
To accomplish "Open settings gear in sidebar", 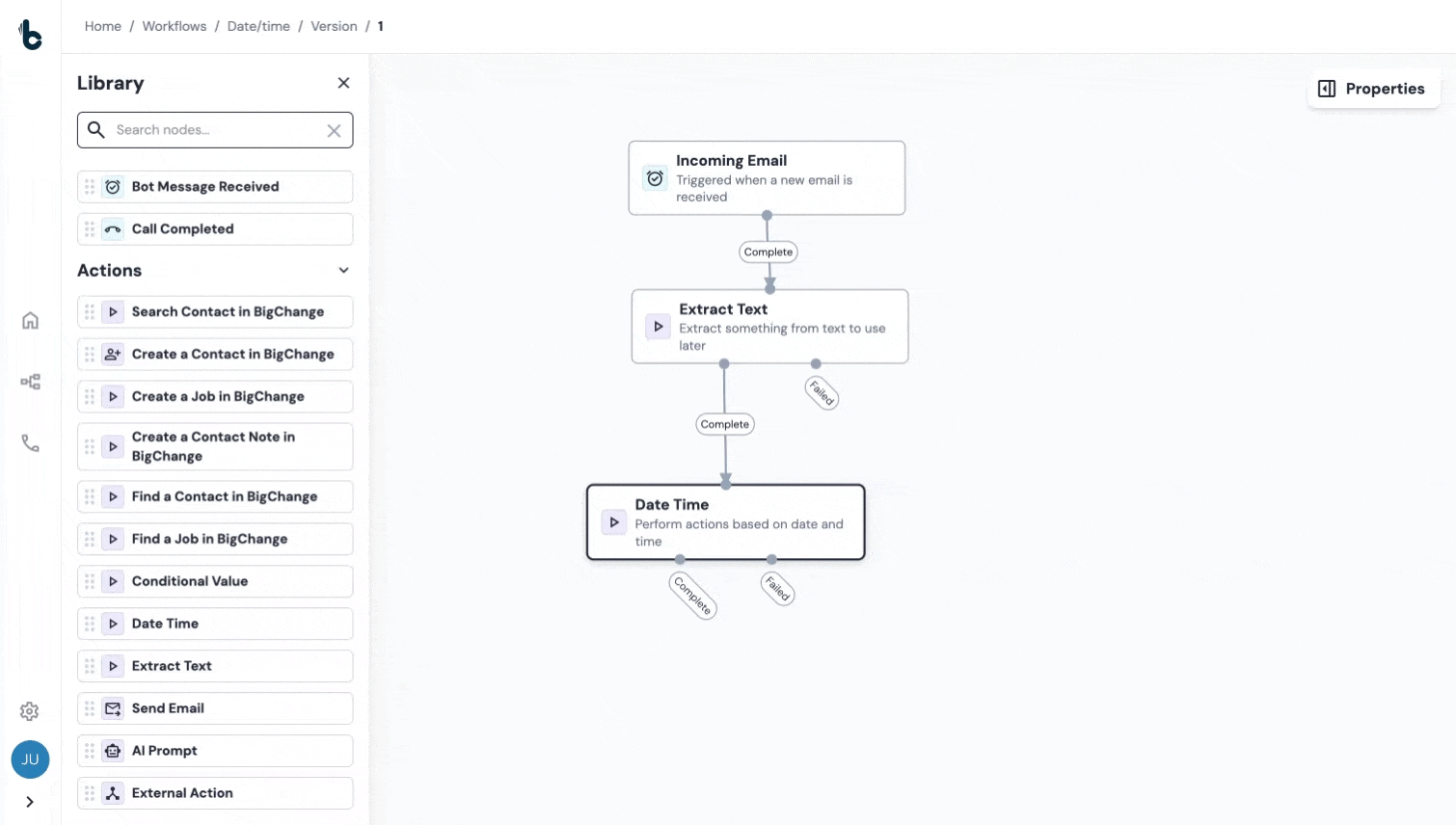I will [30, 711].
